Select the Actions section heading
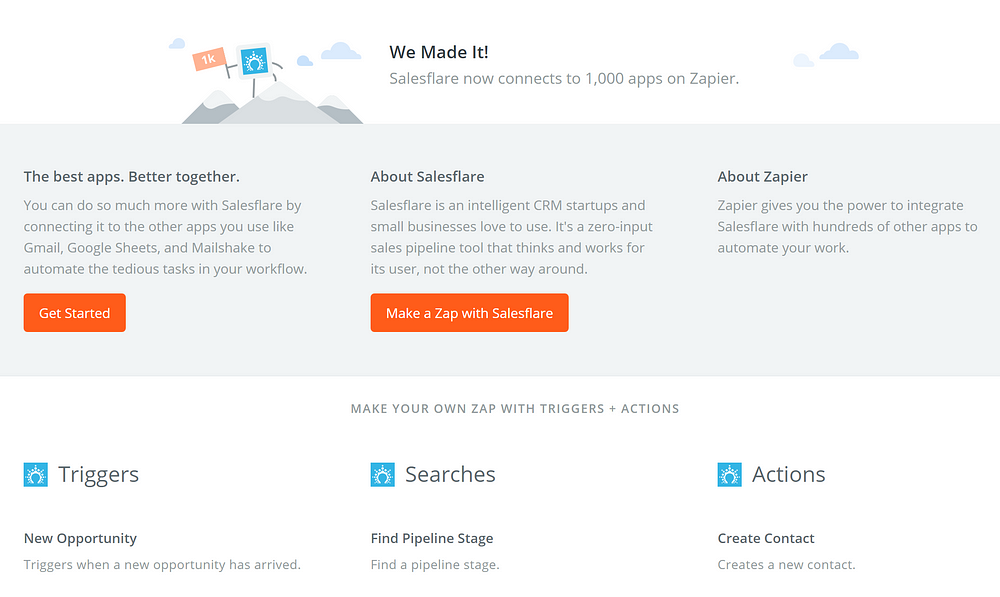Viewport: 1000px width, 597px height. [x=788, y=474]
